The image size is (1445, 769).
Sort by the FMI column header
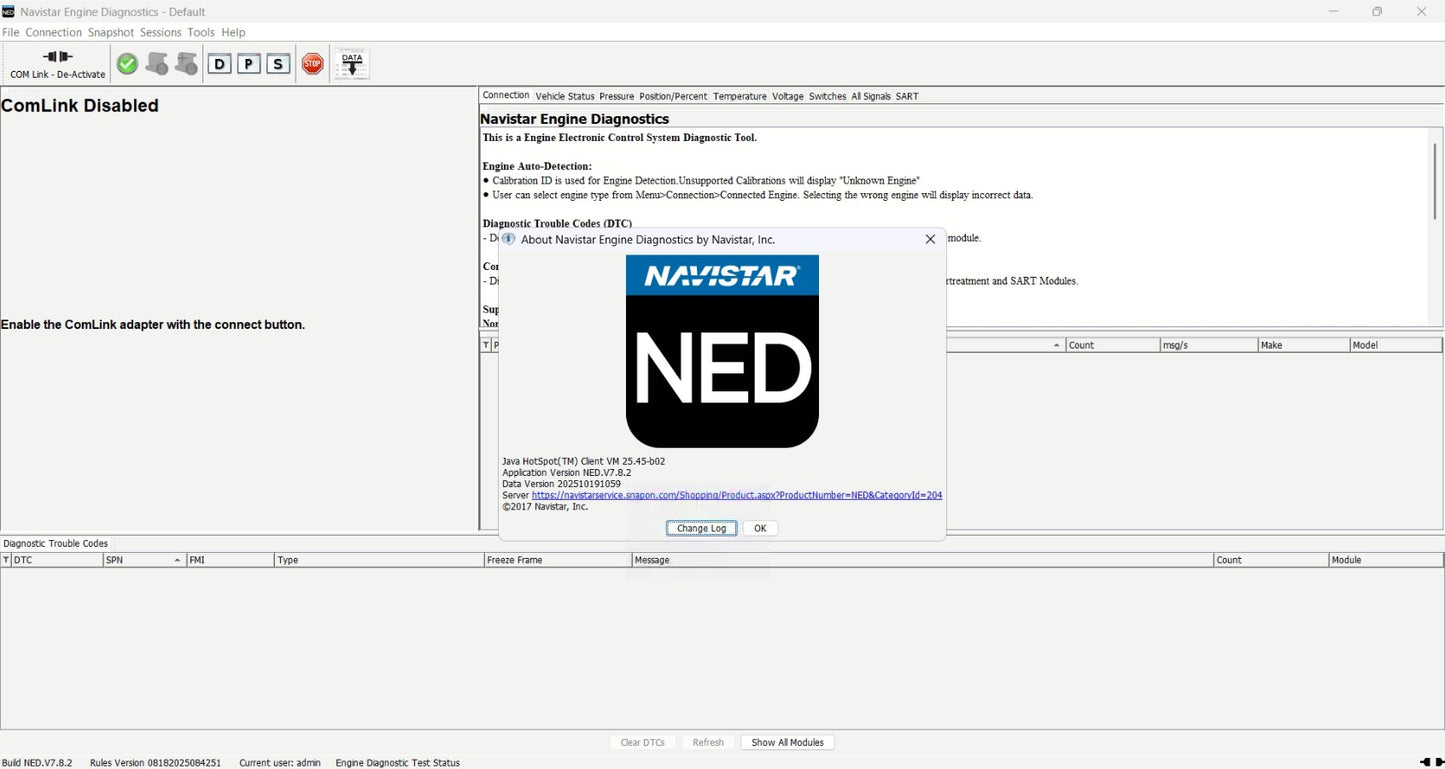coord(230,560)
